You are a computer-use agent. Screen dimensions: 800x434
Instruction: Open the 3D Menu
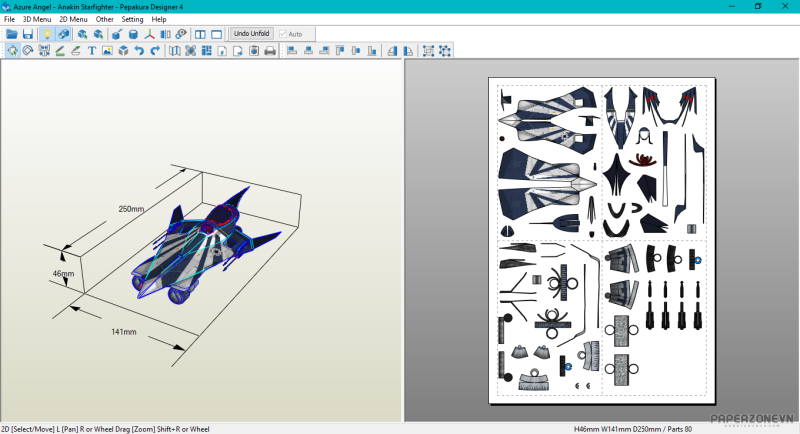pyautogui.click(x=37, y=19)
